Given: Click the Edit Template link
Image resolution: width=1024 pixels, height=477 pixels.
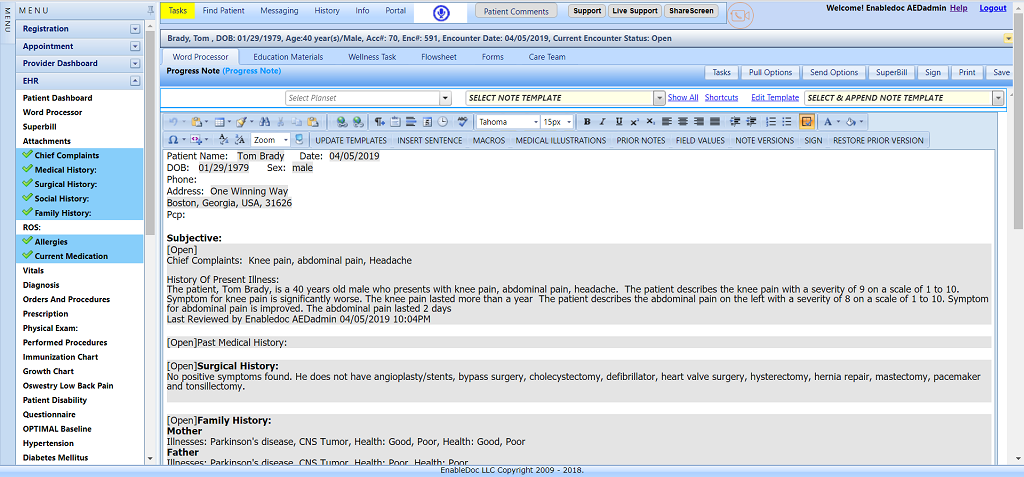Looking at the screenshot, I should click(x=775, y=97).
